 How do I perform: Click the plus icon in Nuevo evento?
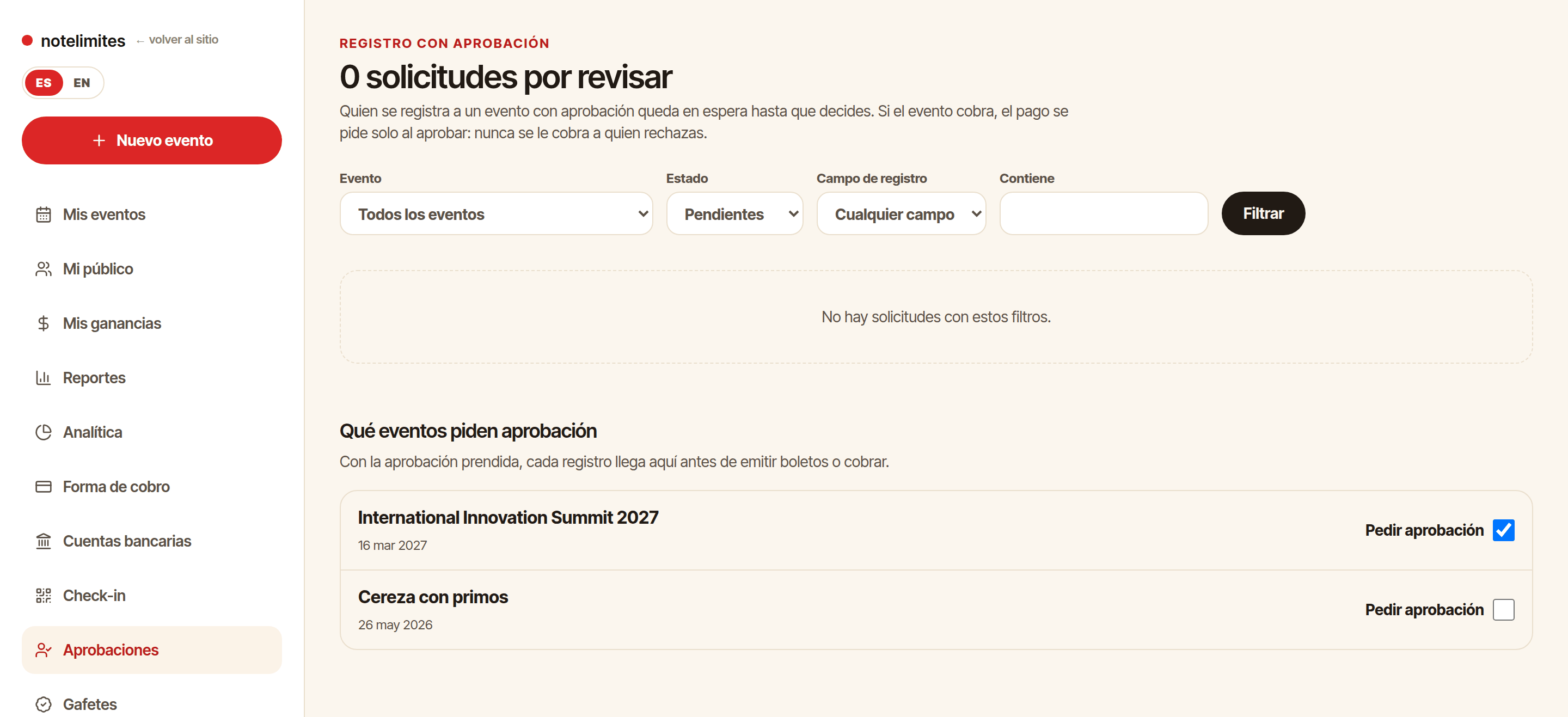coord(99,140)
